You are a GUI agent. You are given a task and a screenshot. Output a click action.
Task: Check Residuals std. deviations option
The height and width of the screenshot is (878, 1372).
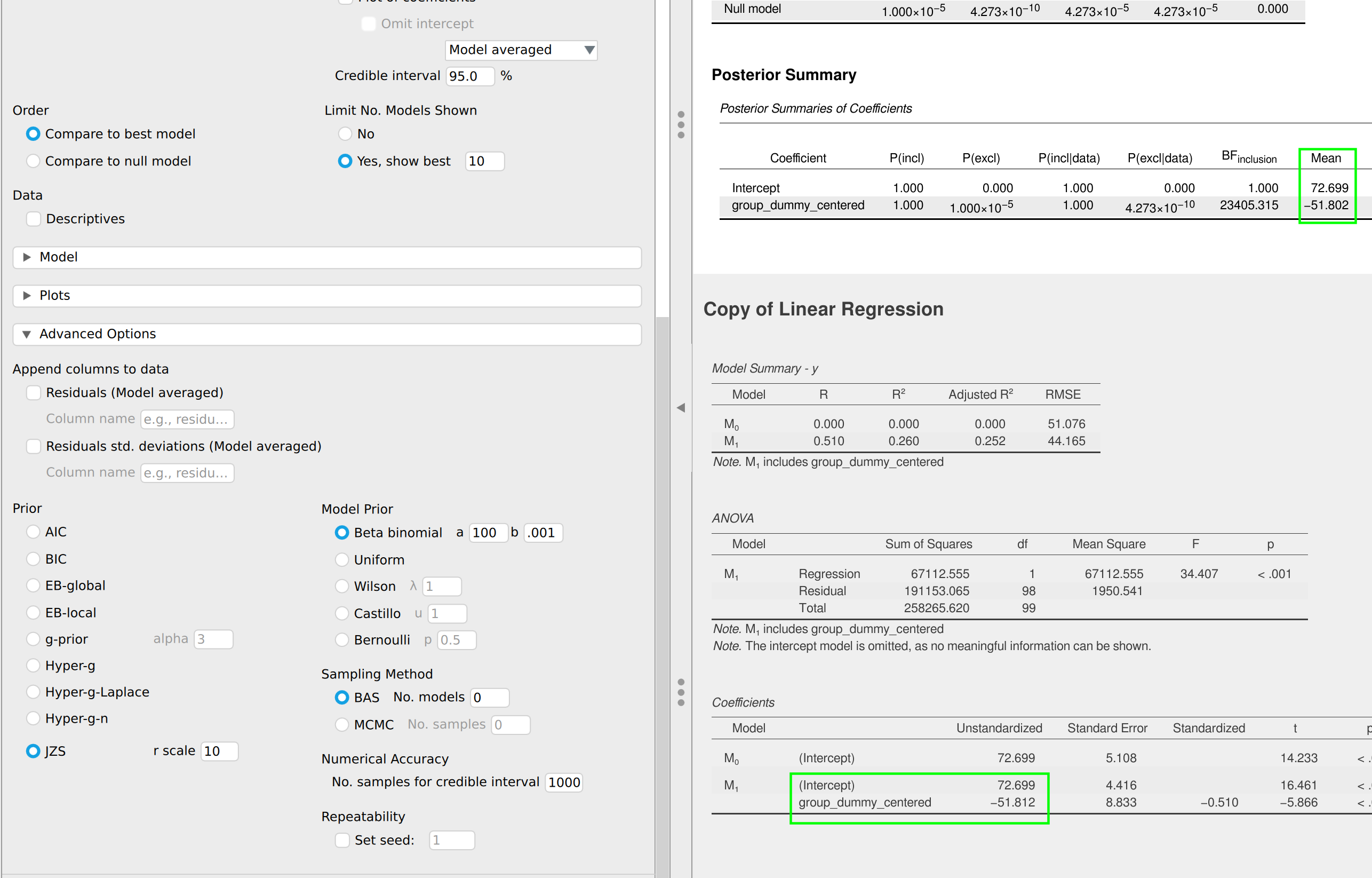click(34, 446)
